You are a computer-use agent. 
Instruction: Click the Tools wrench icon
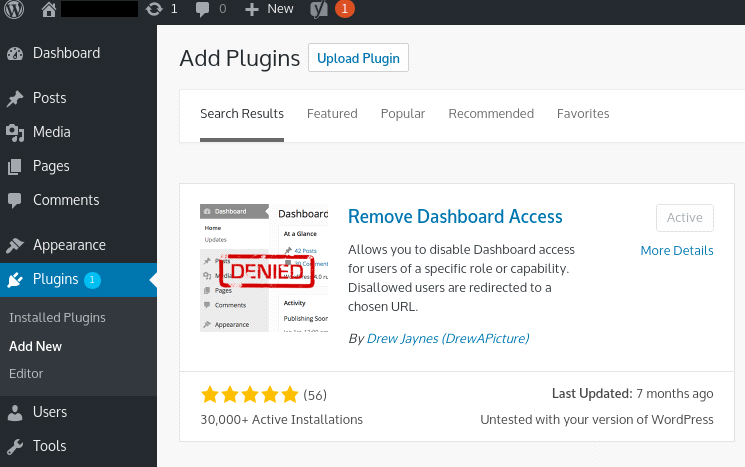[x=15, y=447]
